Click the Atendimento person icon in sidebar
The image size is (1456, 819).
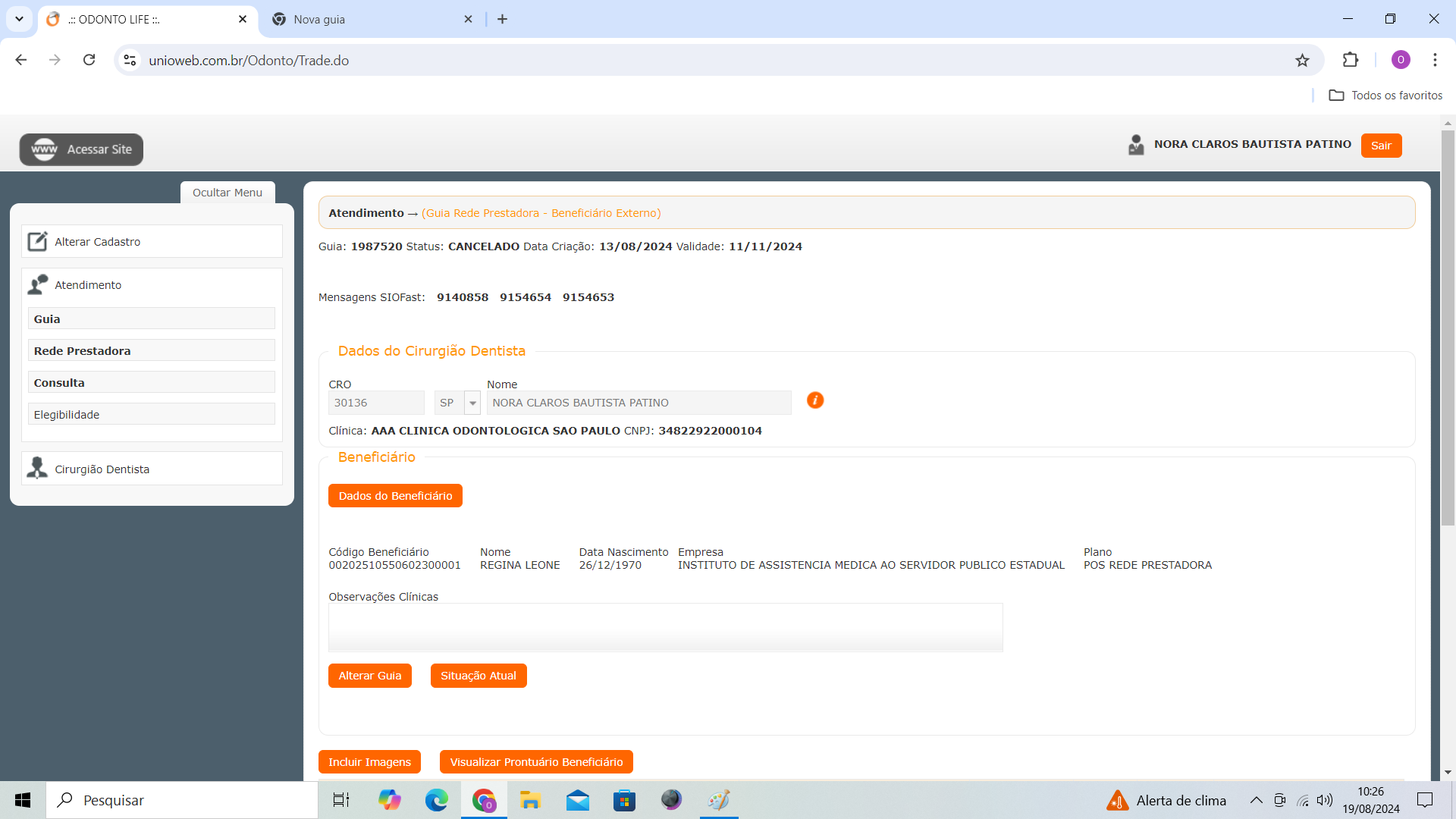click(x=37, y=285)
